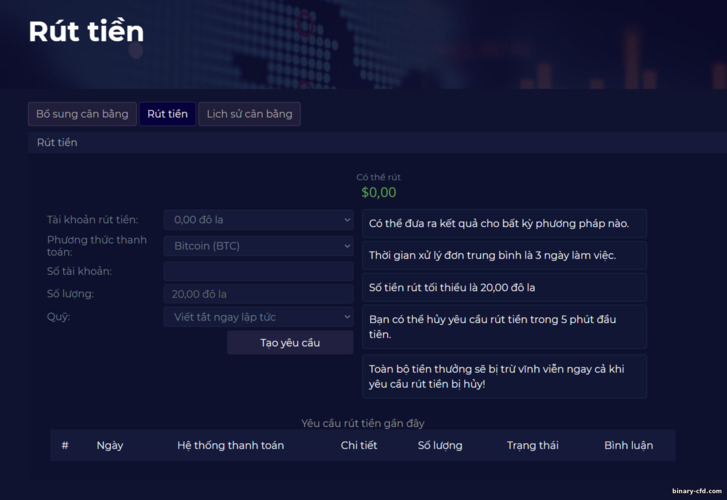Focus the "Số tài khoản" input field

click(258, 271)
